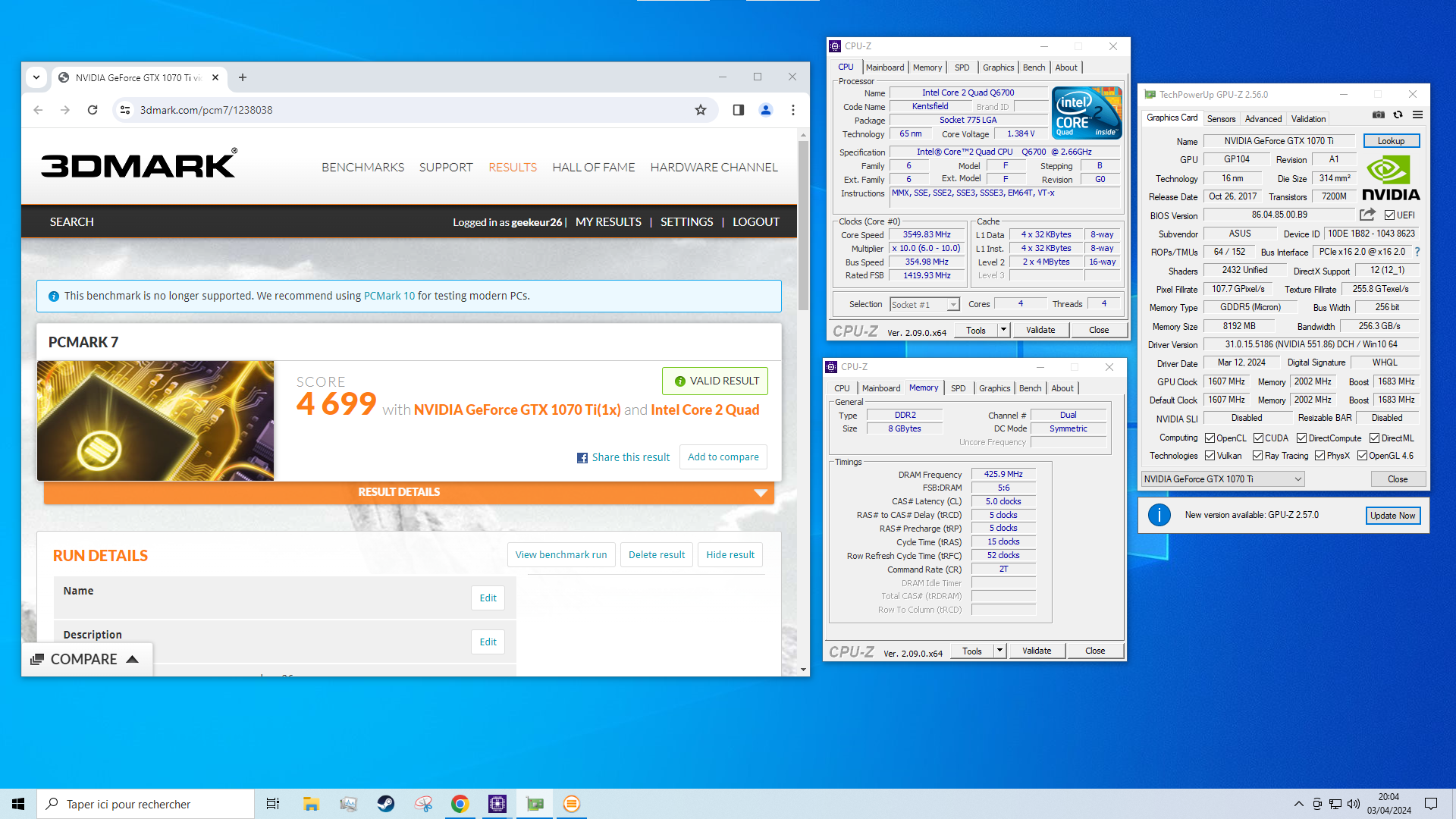
Task: Open the Chrome tab search dropdown
Action: tap(36, 77)
